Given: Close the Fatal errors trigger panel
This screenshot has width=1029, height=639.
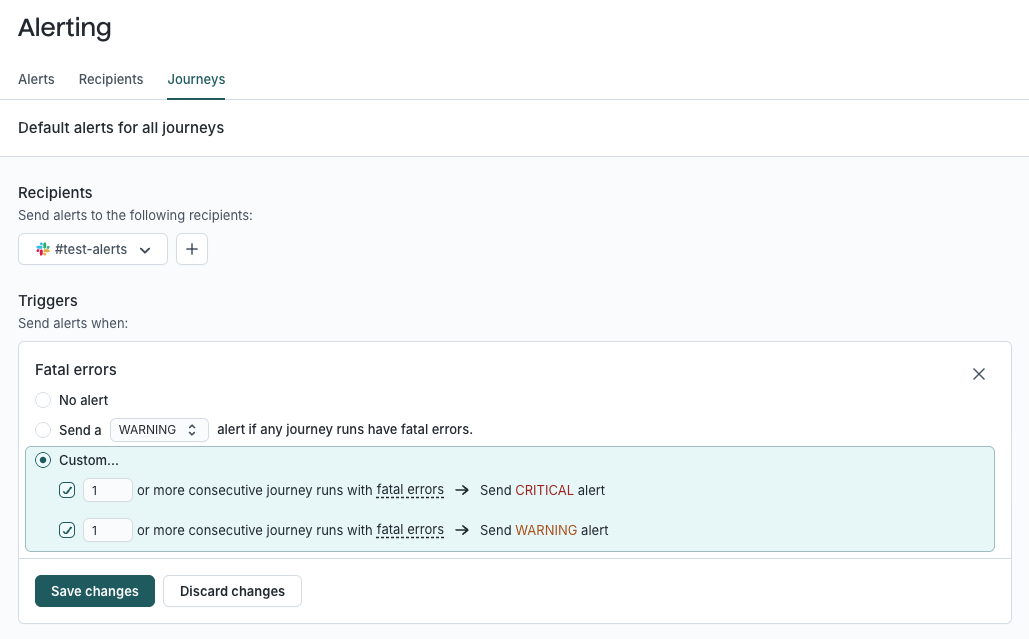Looking at the screenshot, I should coord(978,374).
